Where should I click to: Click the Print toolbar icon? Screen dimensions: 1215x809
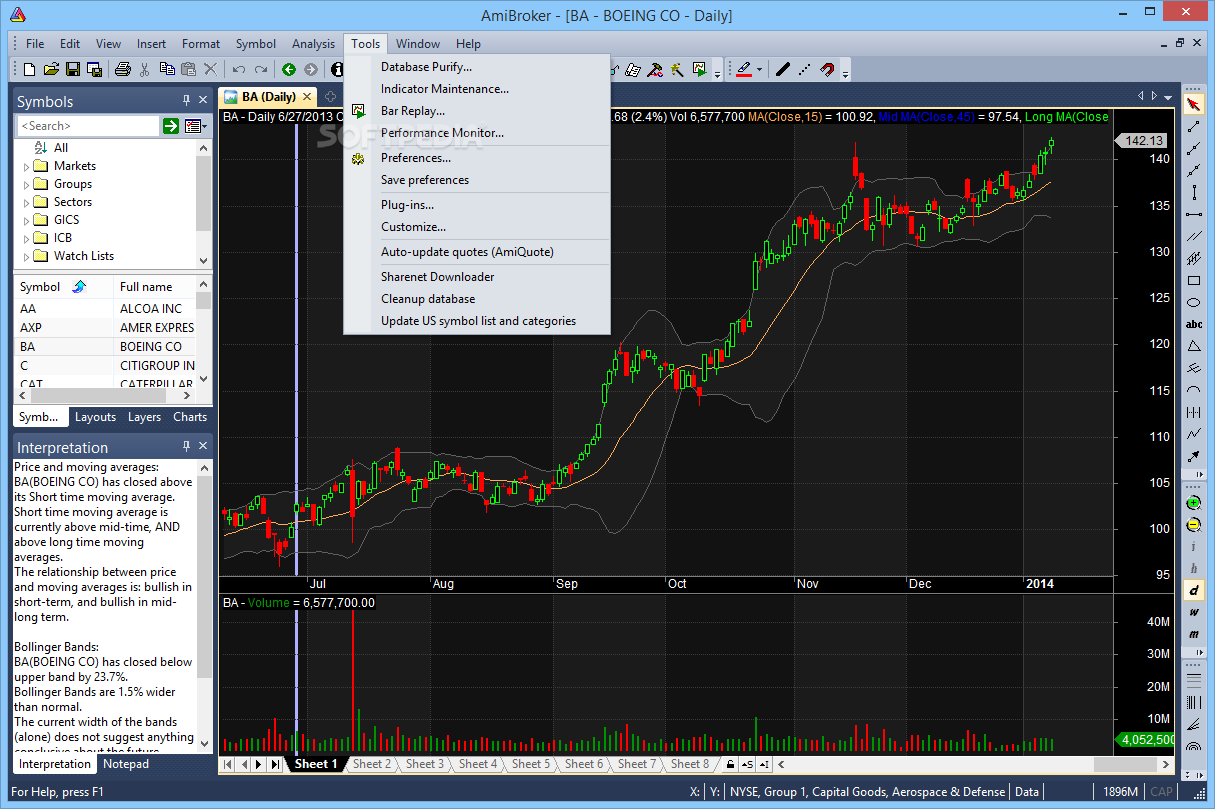coord(123,69)
